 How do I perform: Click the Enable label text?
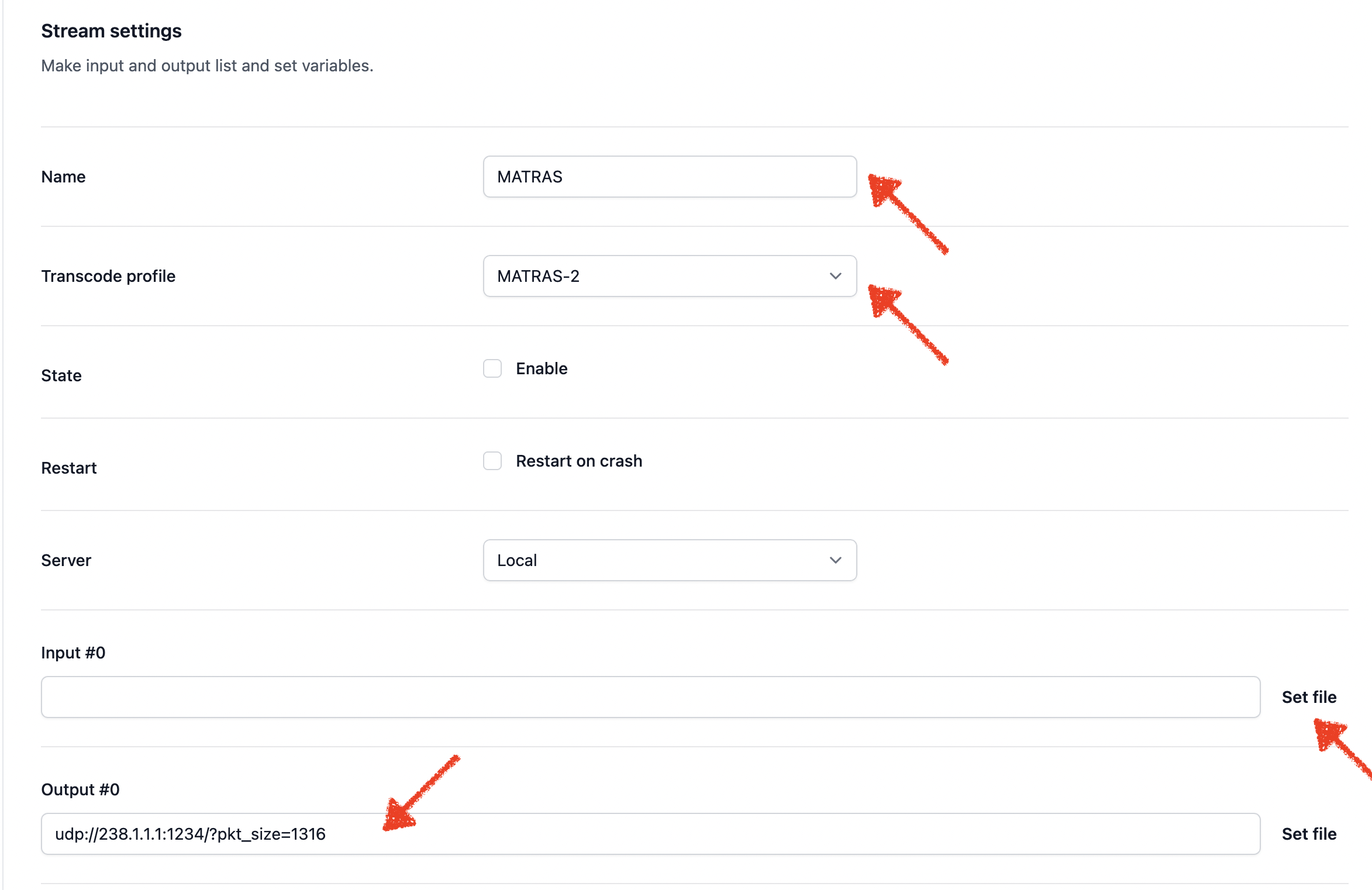[x=542, y=368]
